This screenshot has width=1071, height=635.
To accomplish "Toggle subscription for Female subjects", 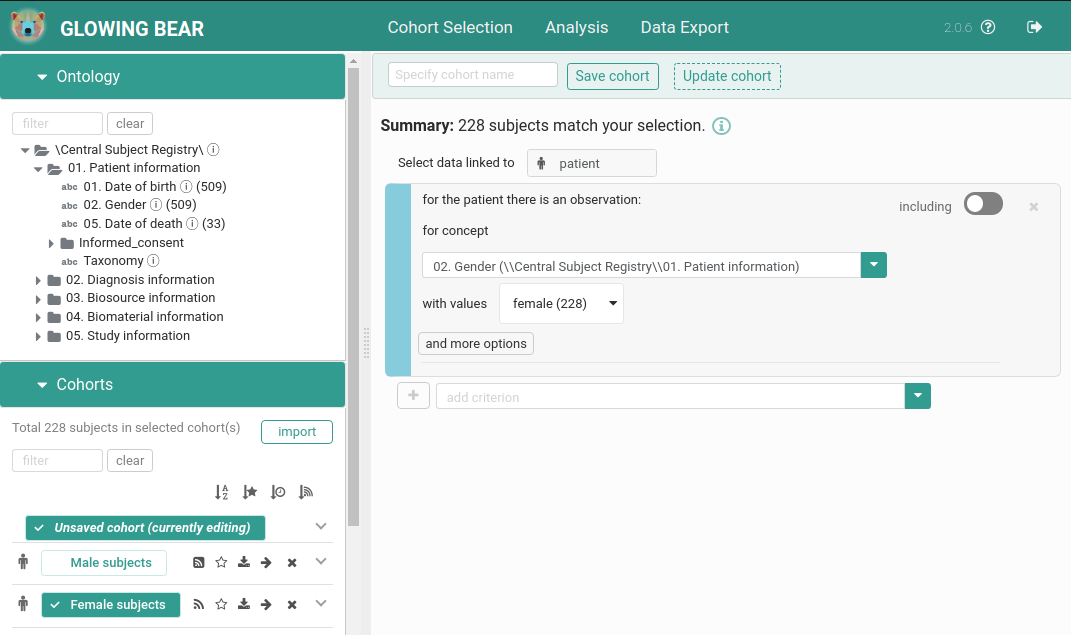I will click(199, 604).
